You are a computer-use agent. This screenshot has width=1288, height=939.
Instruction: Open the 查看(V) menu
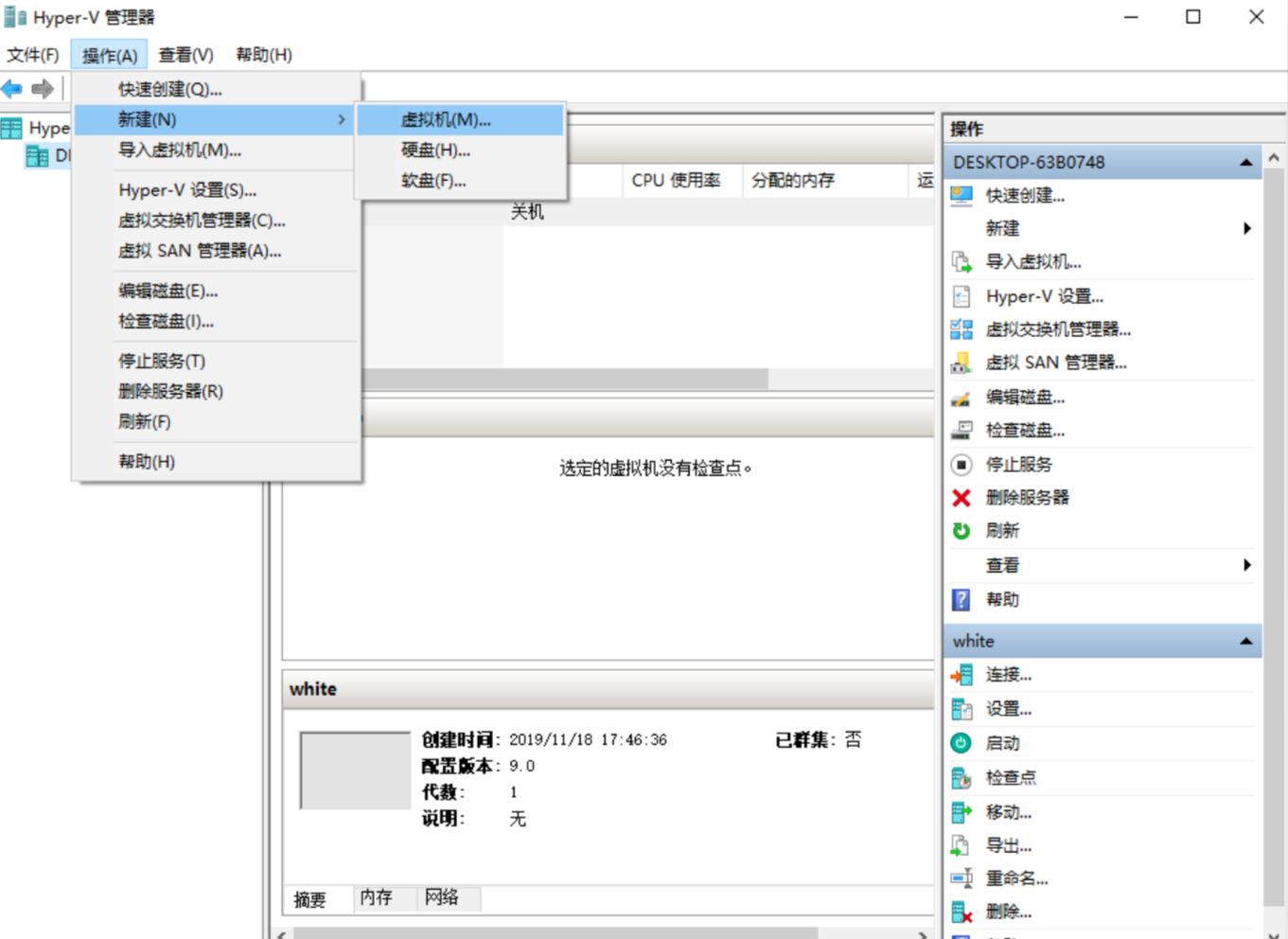pos(185,55)
